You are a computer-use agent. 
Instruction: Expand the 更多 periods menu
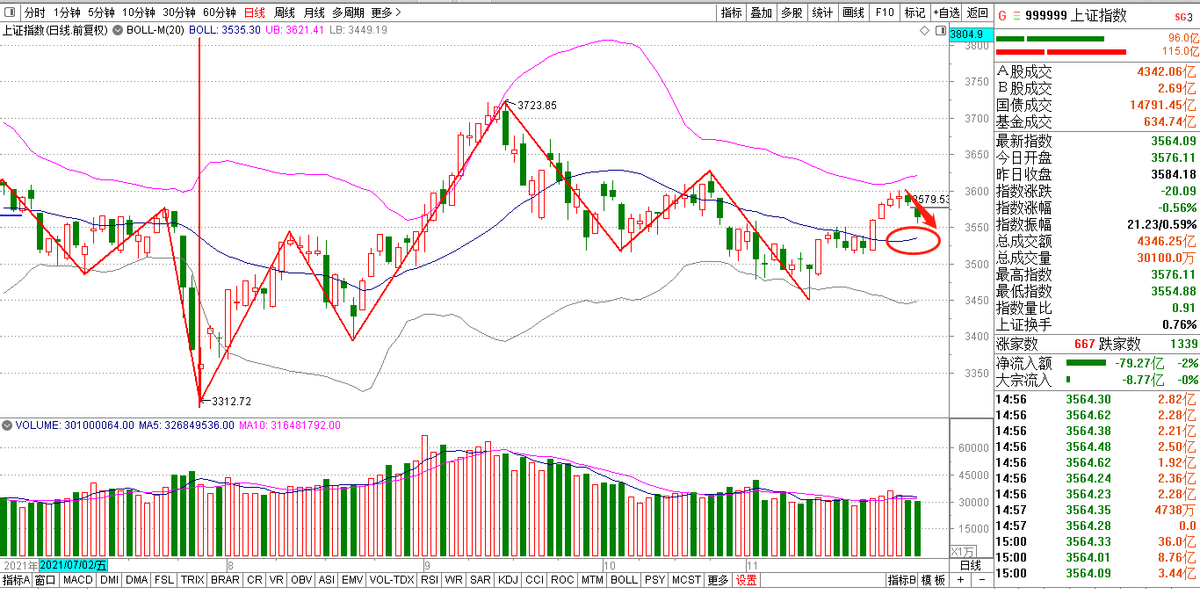click(x=385, y=13)
